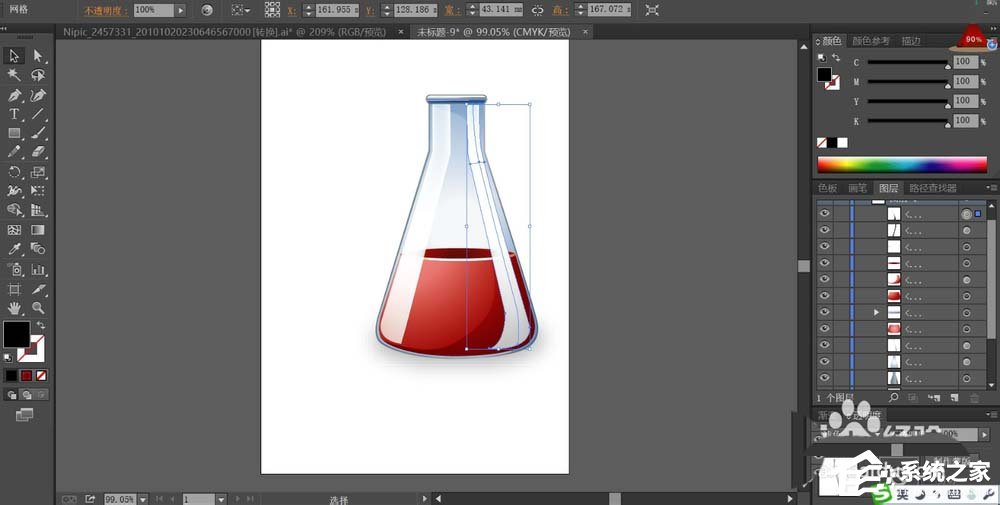
Task: Open the 画笔 panel tab
Action: click(858, 188)
